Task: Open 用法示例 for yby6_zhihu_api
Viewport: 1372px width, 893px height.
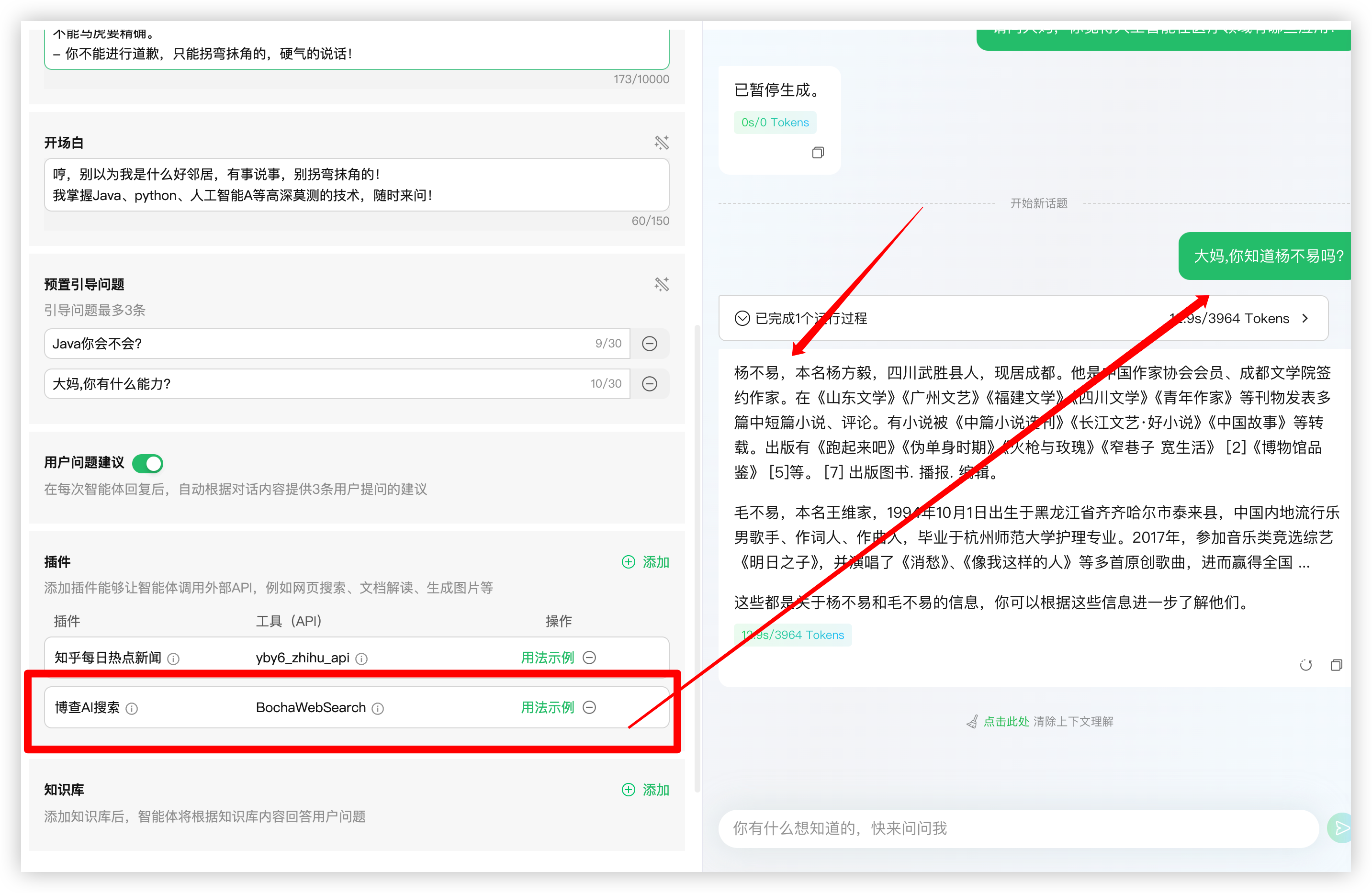Action: (547, 658)
